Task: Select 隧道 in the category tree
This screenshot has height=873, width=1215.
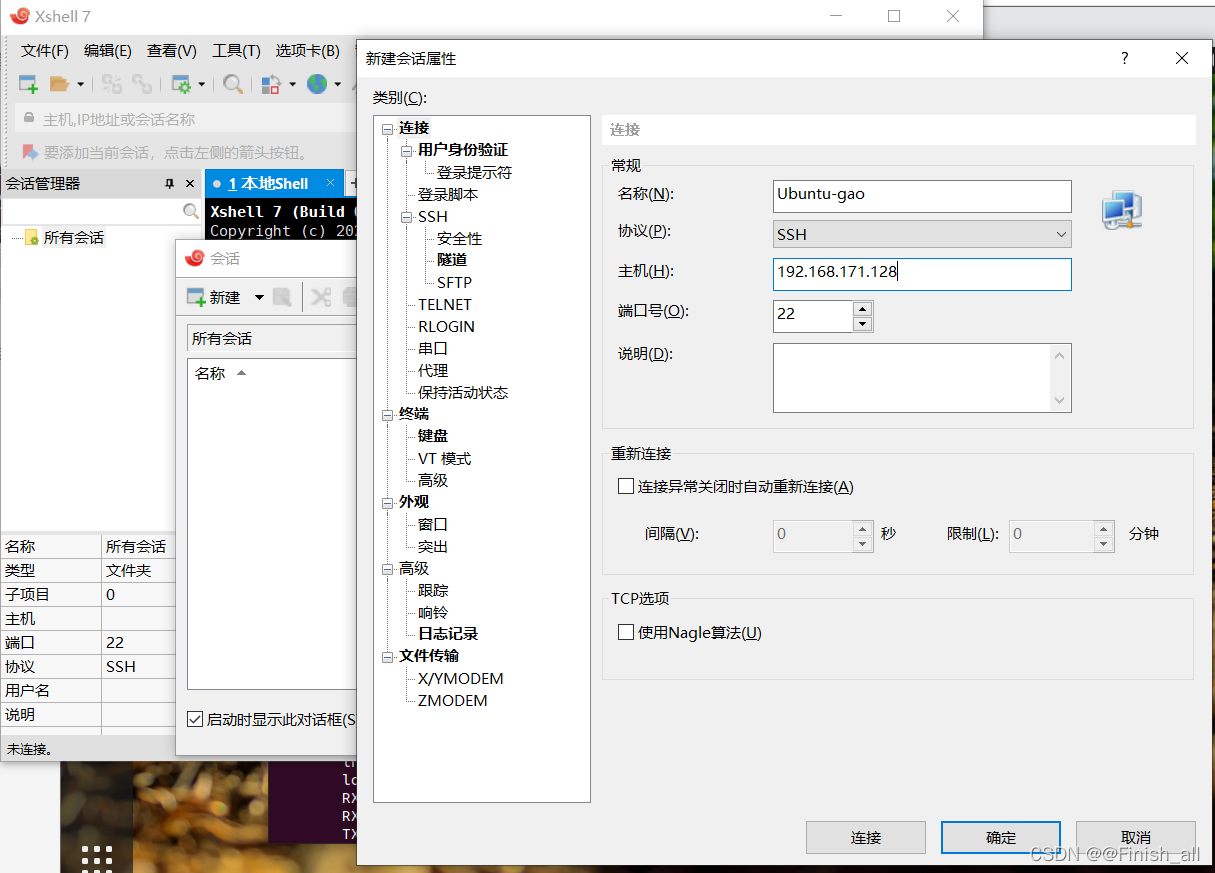Action: [x=452, y=260]
